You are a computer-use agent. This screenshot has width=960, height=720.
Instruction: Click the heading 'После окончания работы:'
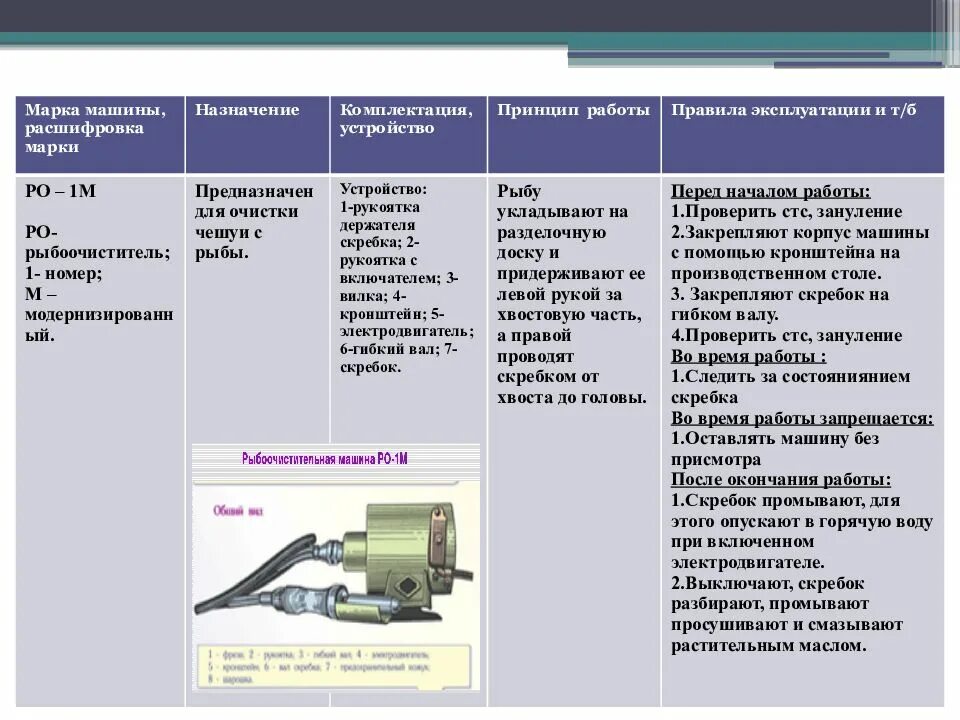(781, 479)
